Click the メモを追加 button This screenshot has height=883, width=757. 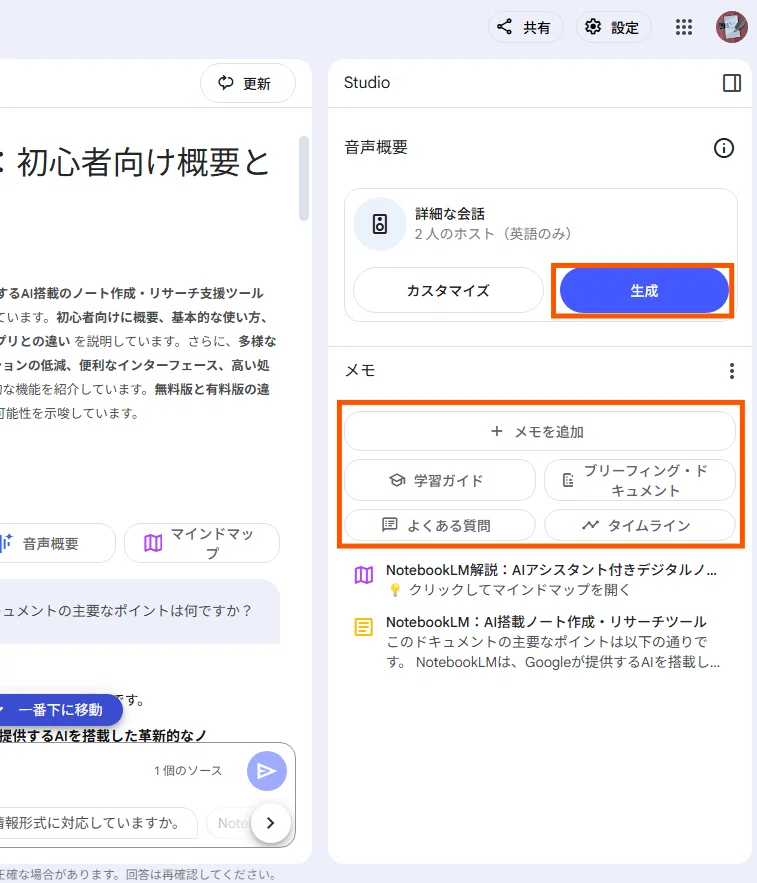540,431
